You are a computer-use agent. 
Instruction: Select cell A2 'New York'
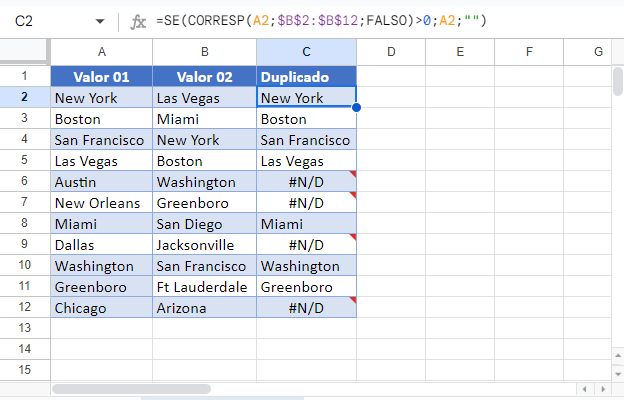pyautogui.click(x=101, y=97)
